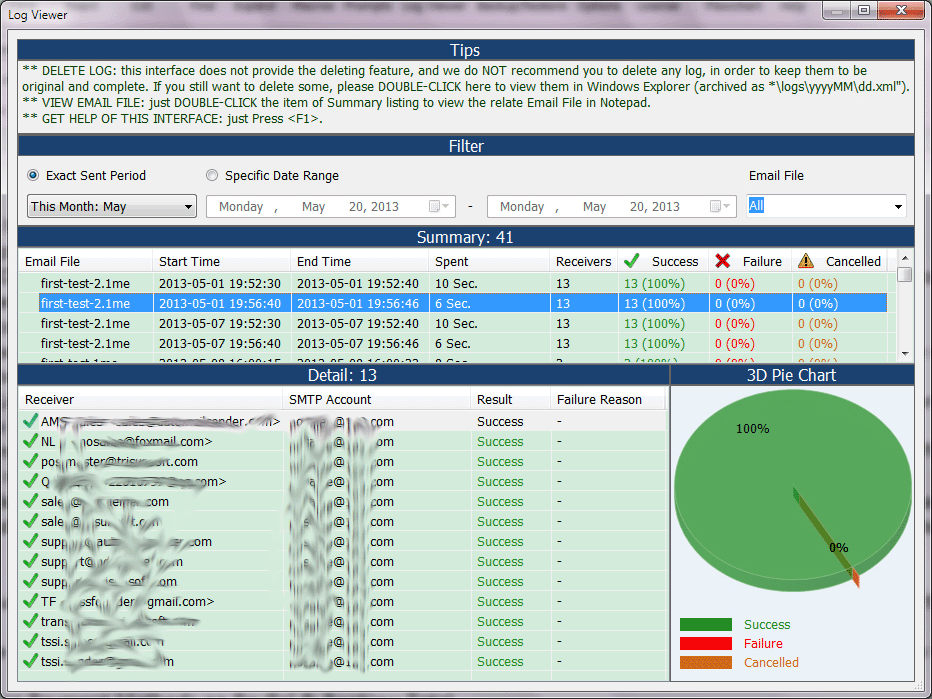Click the start date calendar picker icon
This screenshot has height=699, width=932.
(x=439, y=206)
